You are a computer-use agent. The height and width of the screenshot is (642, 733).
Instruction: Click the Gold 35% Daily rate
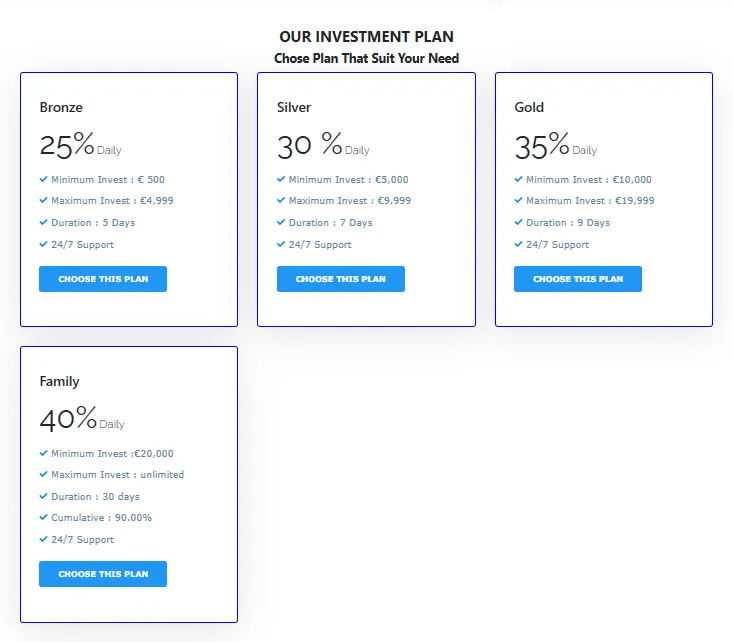point(555,146)
